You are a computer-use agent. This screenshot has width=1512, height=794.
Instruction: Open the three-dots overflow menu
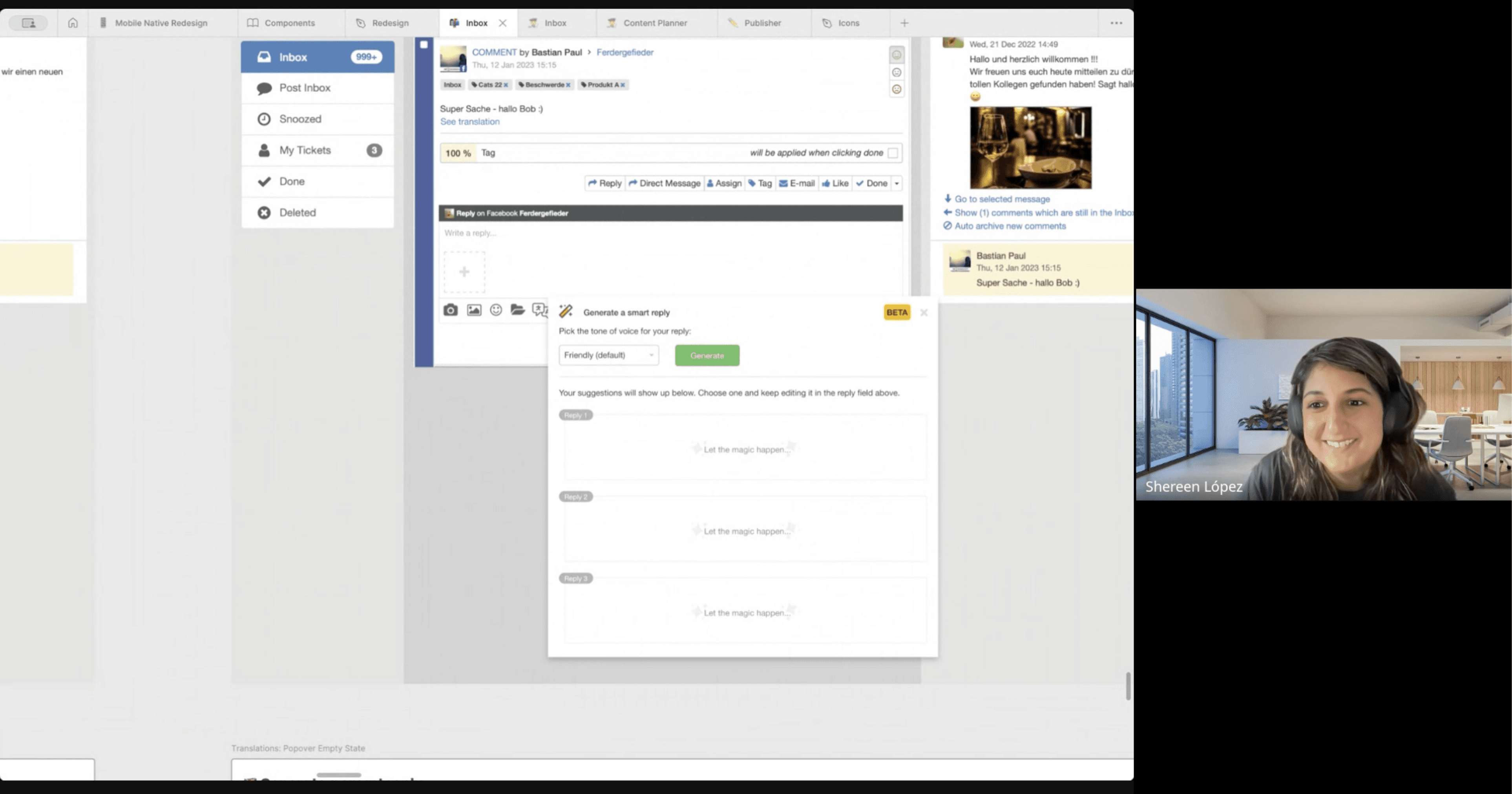(1116, 23)
